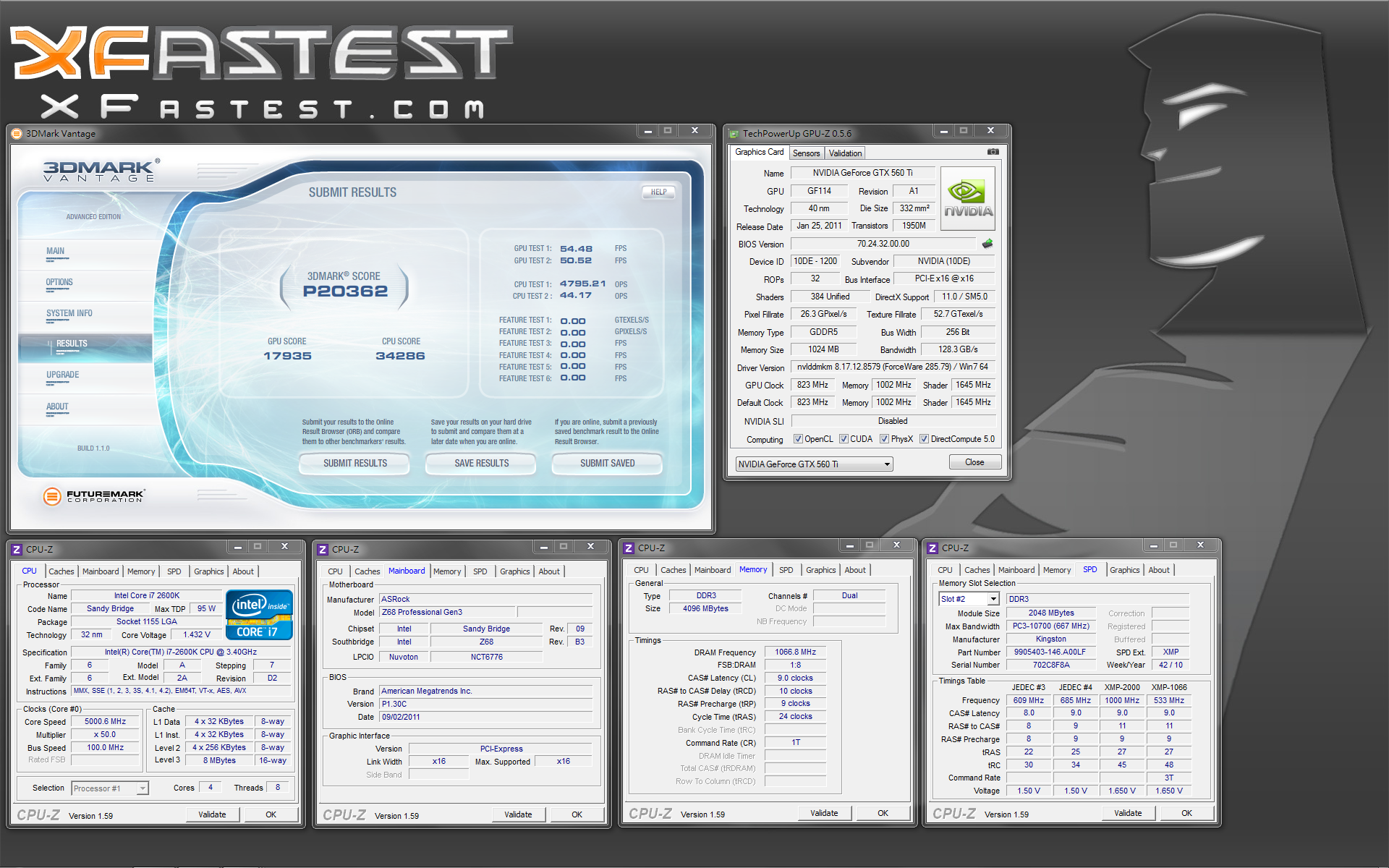Click the CPU-Z icon in the CPU window title bar

click(17, 550)
